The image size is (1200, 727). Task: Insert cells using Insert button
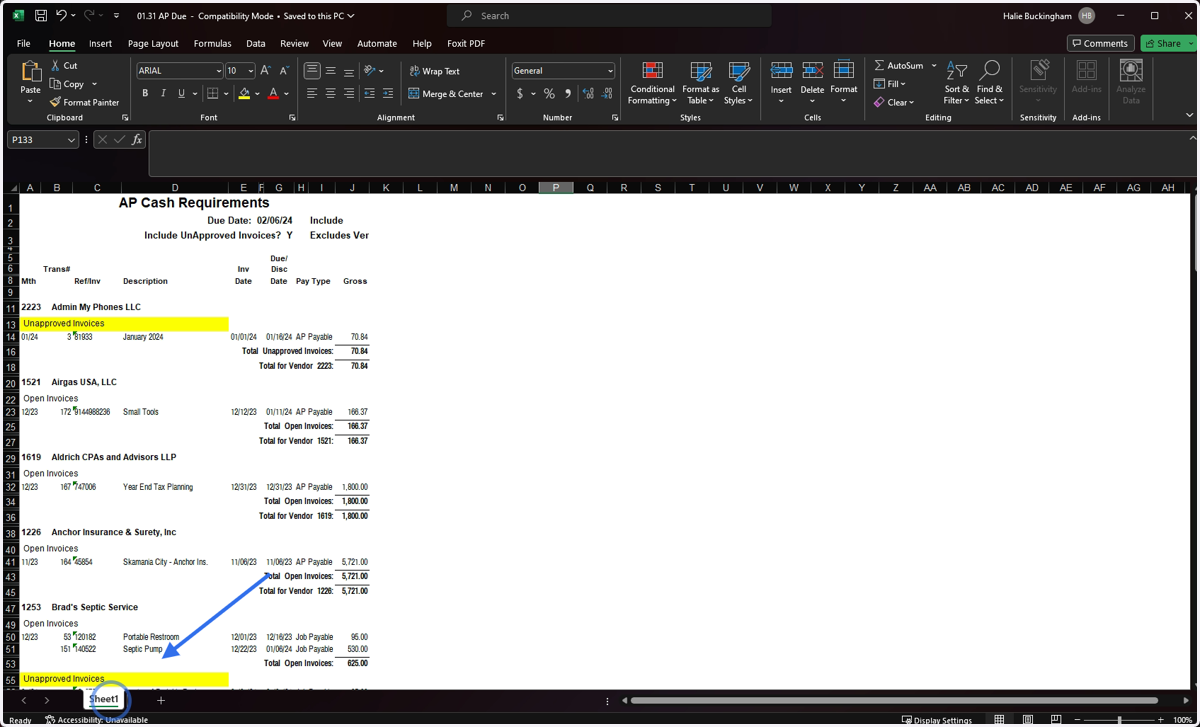click(x=781, y=83)
